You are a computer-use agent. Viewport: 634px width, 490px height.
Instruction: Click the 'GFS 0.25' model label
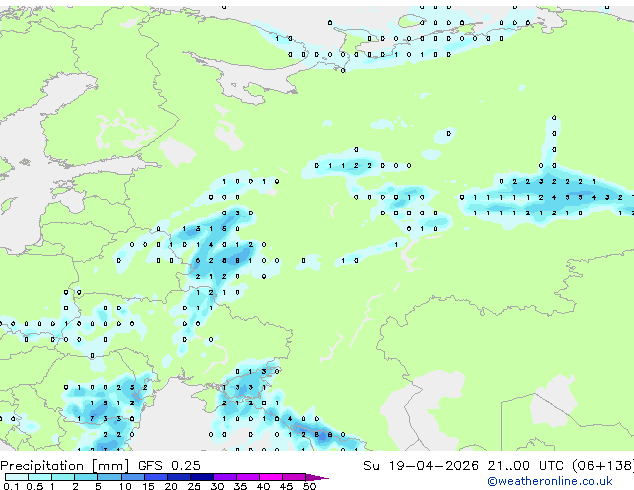coord(169,466)
